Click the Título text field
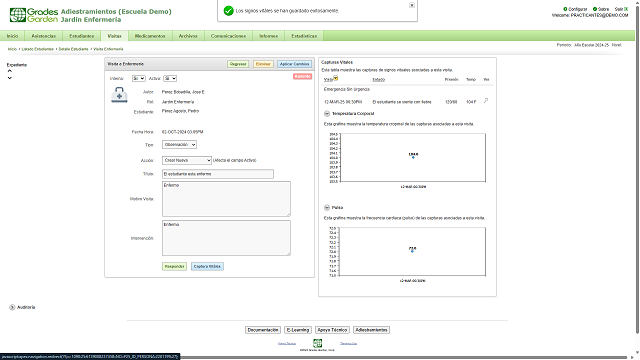This screenshot has height=360, width=640. 218,174
